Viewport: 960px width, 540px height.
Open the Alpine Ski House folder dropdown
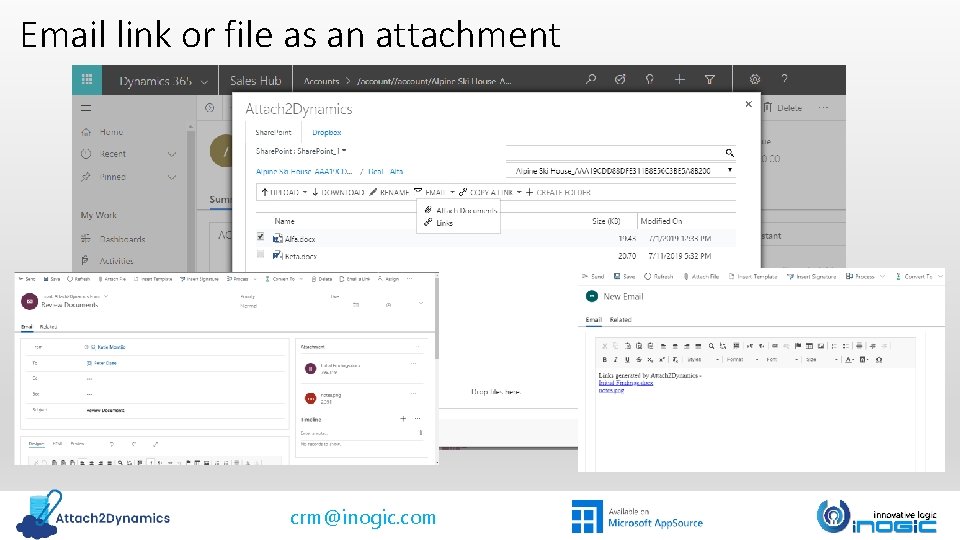[x=621, y=171]
